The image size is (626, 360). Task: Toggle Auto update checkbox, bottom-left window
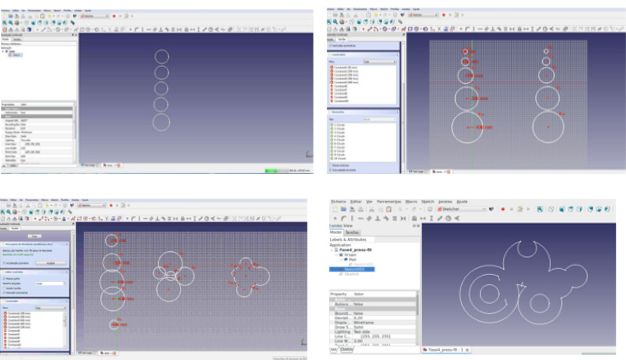pos(4,263)
